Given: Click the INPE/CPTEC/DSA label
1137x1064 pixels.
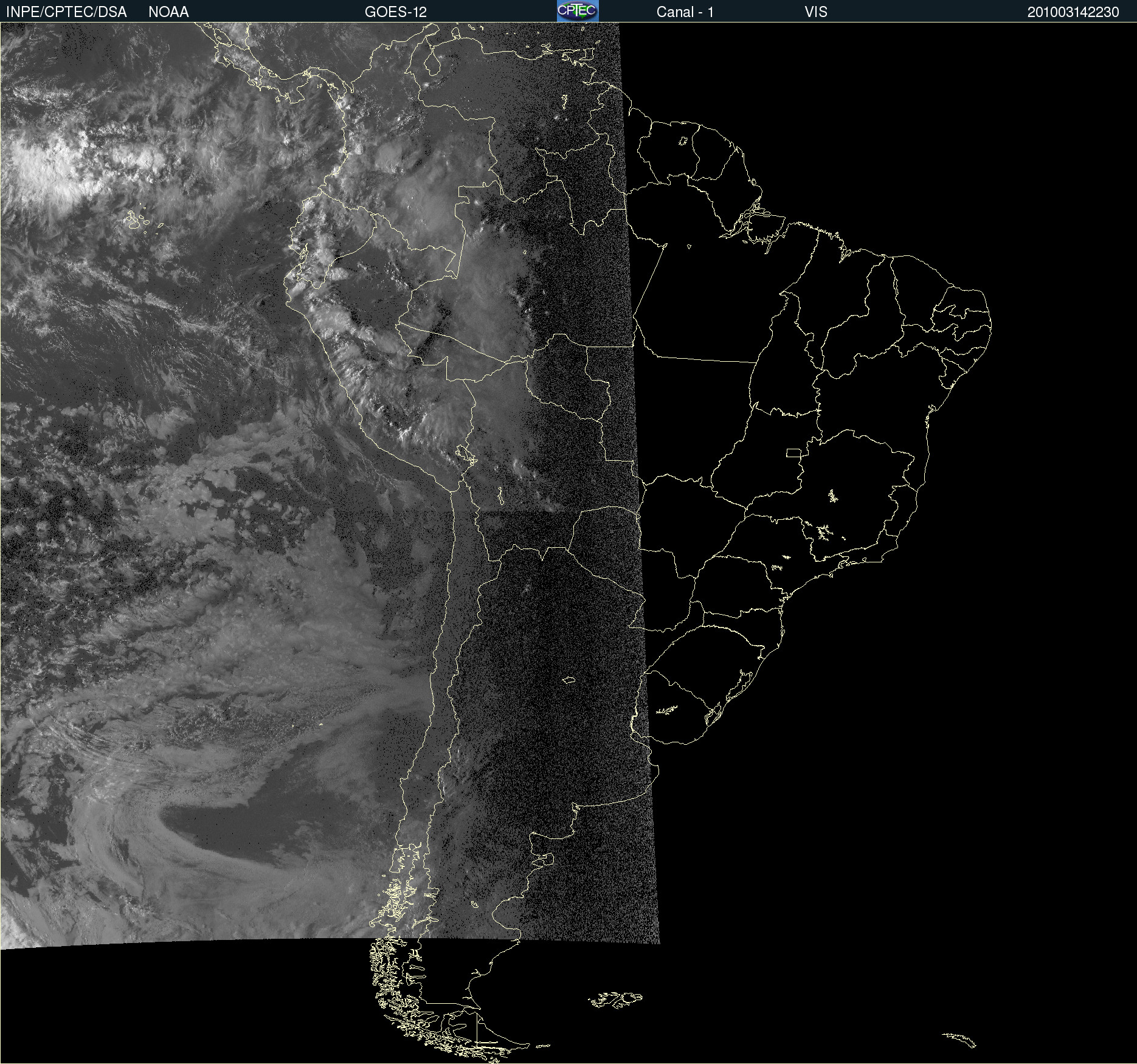Looking at the screenshot, I should [x=66, y=12].
